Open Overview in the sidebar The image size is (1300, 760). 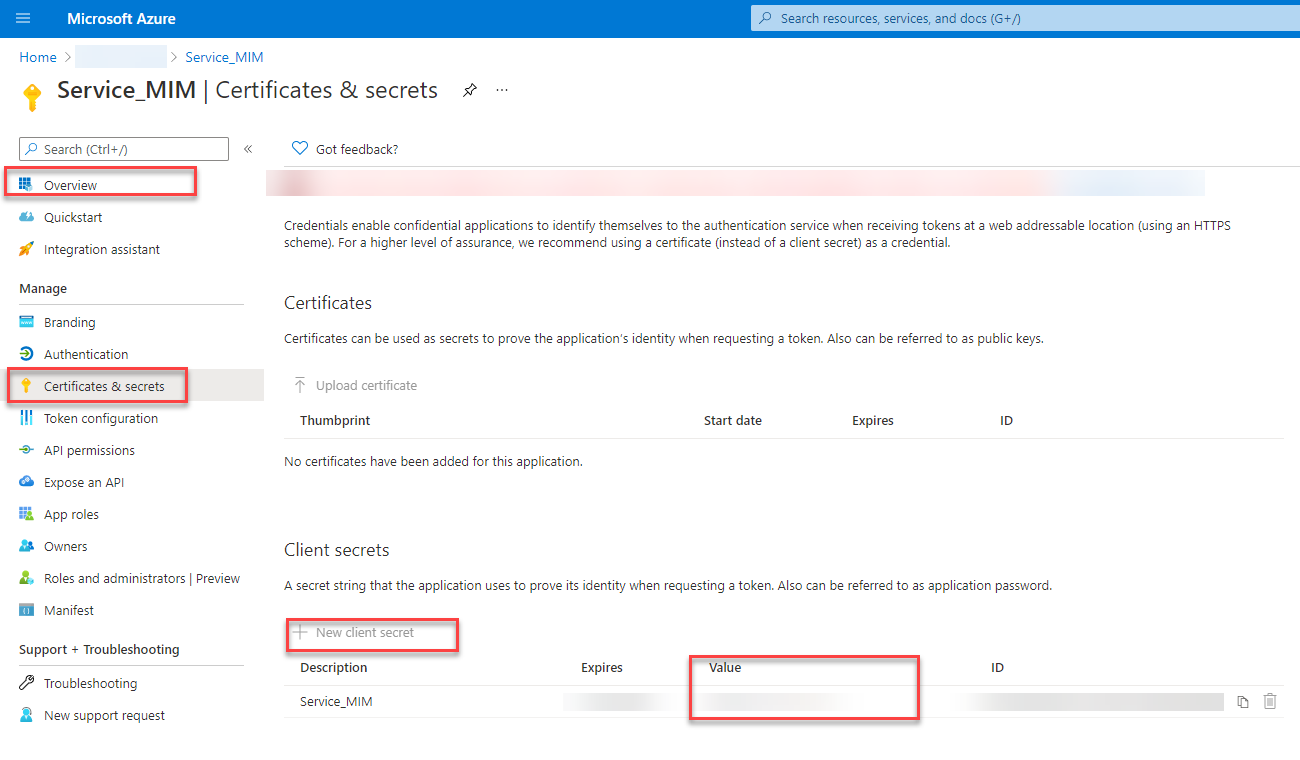[x=70, y=185]
